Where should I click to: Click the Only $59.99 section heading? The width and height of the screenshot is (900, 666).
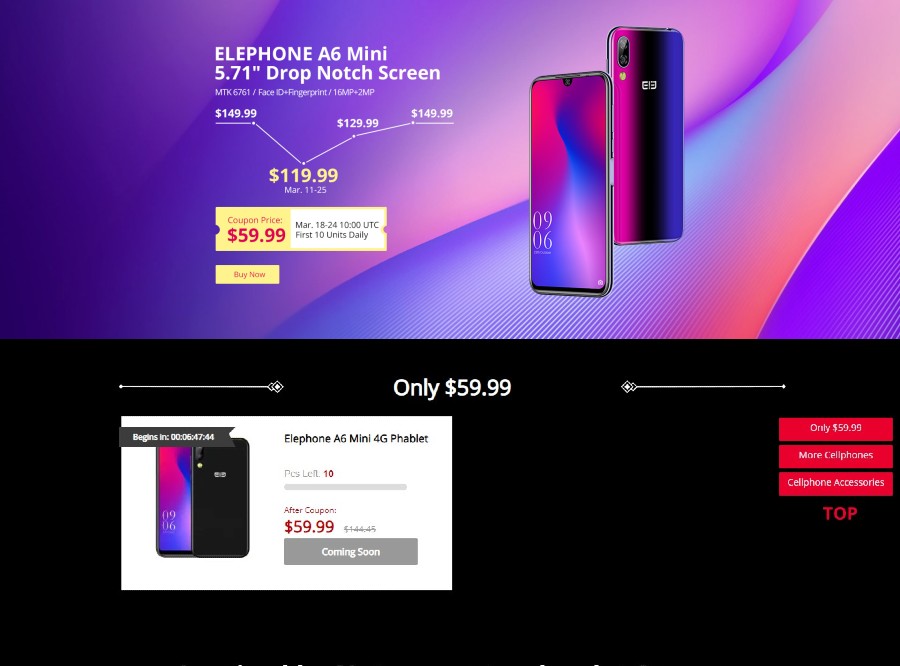point(452,388)
